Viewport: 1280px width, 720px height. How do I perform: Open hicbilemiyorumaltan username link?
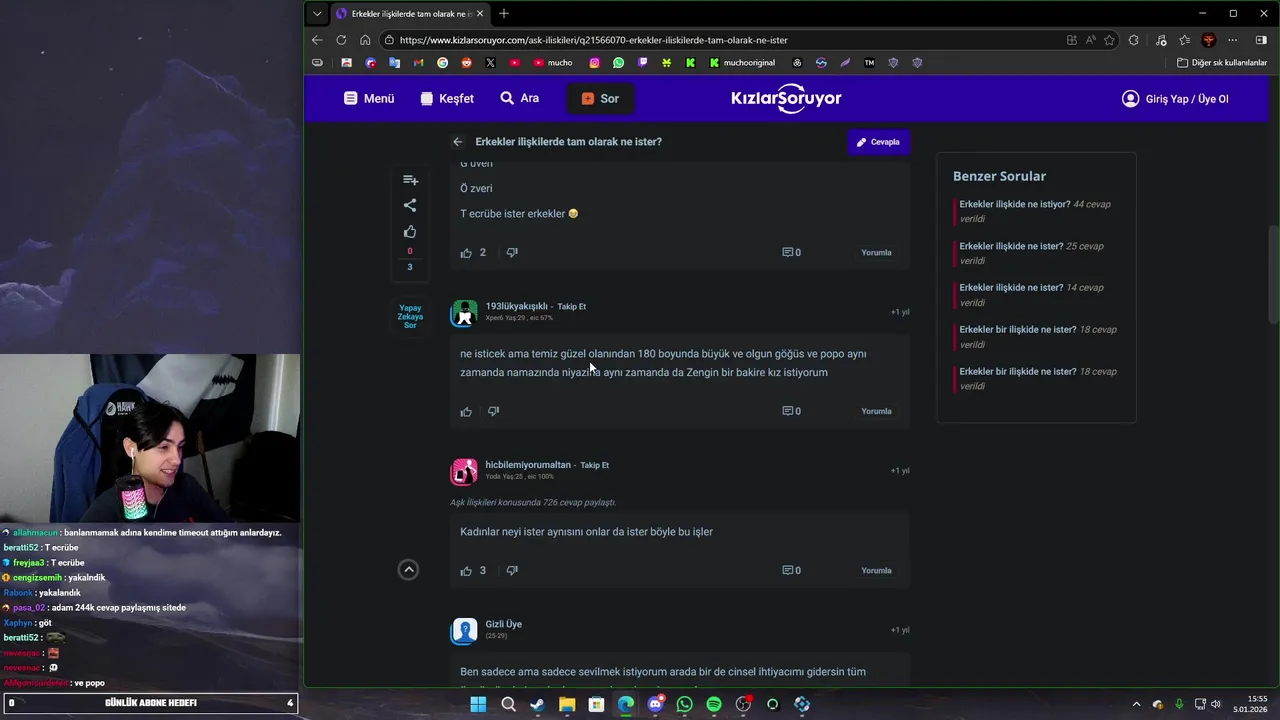tap(528, 465)
